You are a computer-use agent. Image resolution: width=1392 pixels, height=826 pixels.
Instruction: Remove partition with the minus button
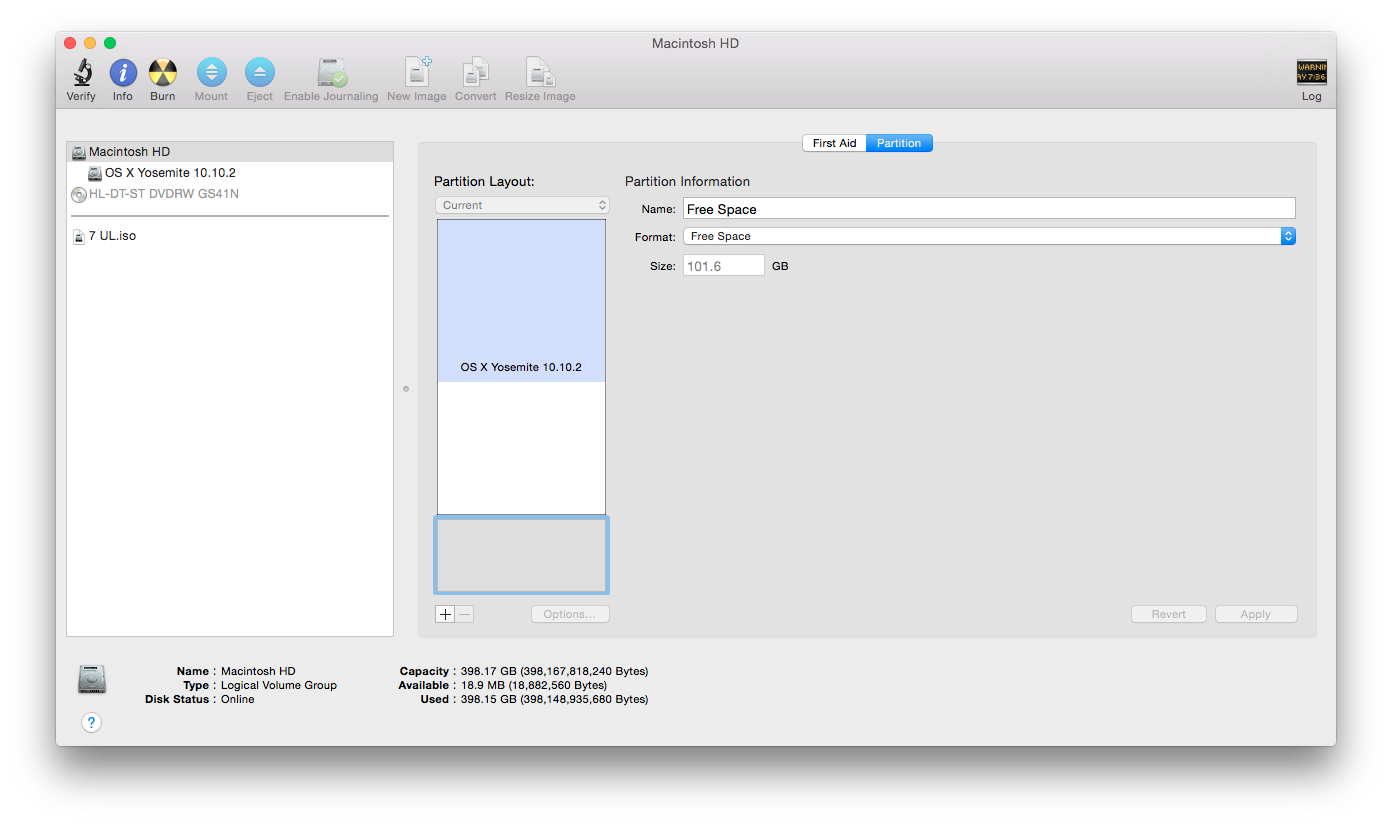(x=465, y=614)
